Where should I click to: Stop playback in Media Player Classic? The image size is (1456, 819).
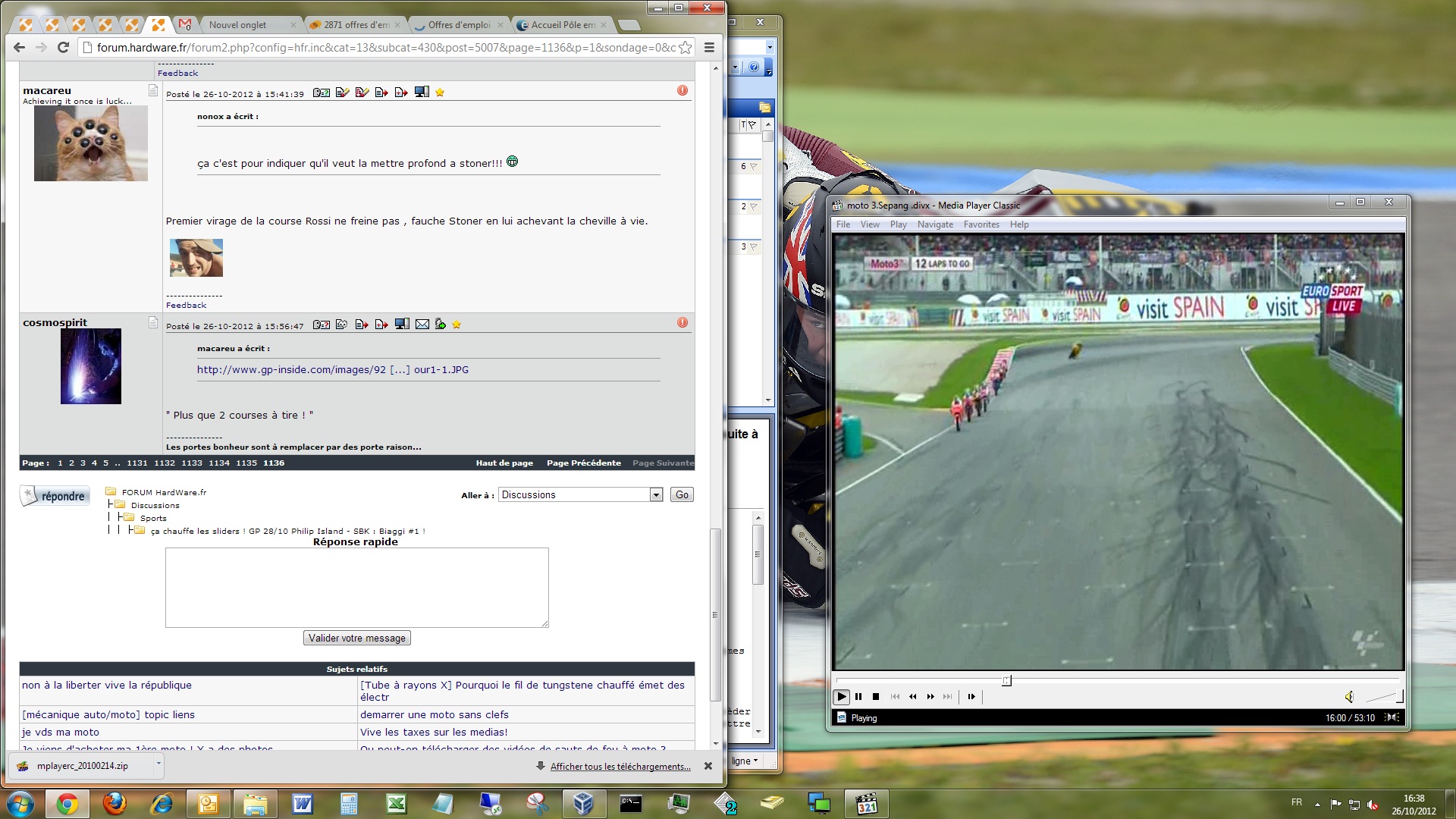click(x=876, y=696)
